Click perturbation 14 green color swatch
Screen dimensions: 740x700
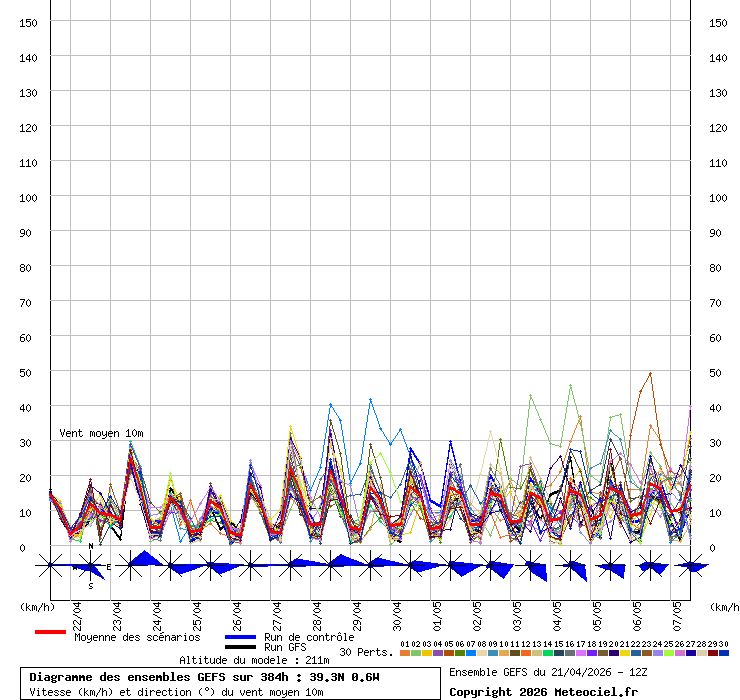click(548, 653)
